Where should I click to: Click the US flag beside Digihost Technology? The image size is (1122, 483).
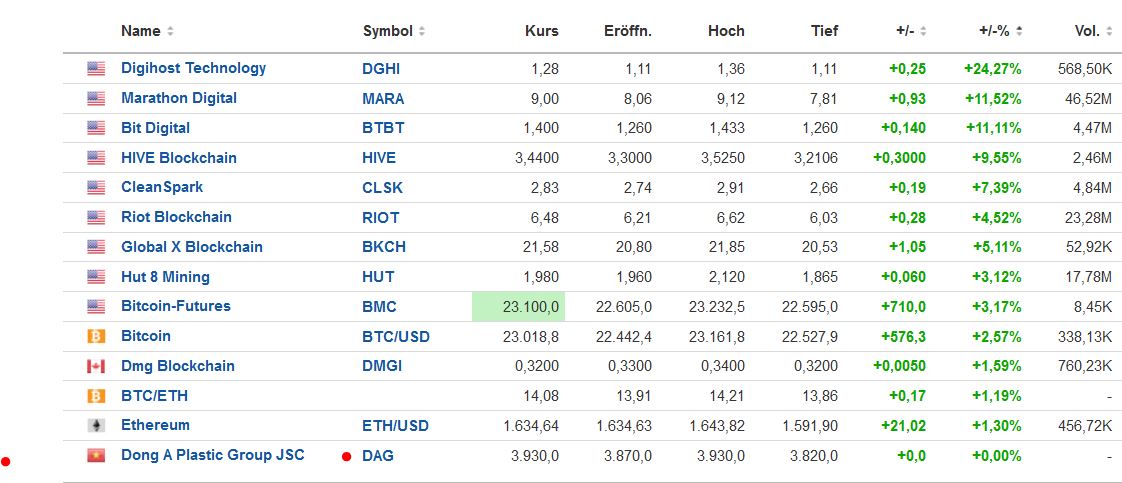96,69
